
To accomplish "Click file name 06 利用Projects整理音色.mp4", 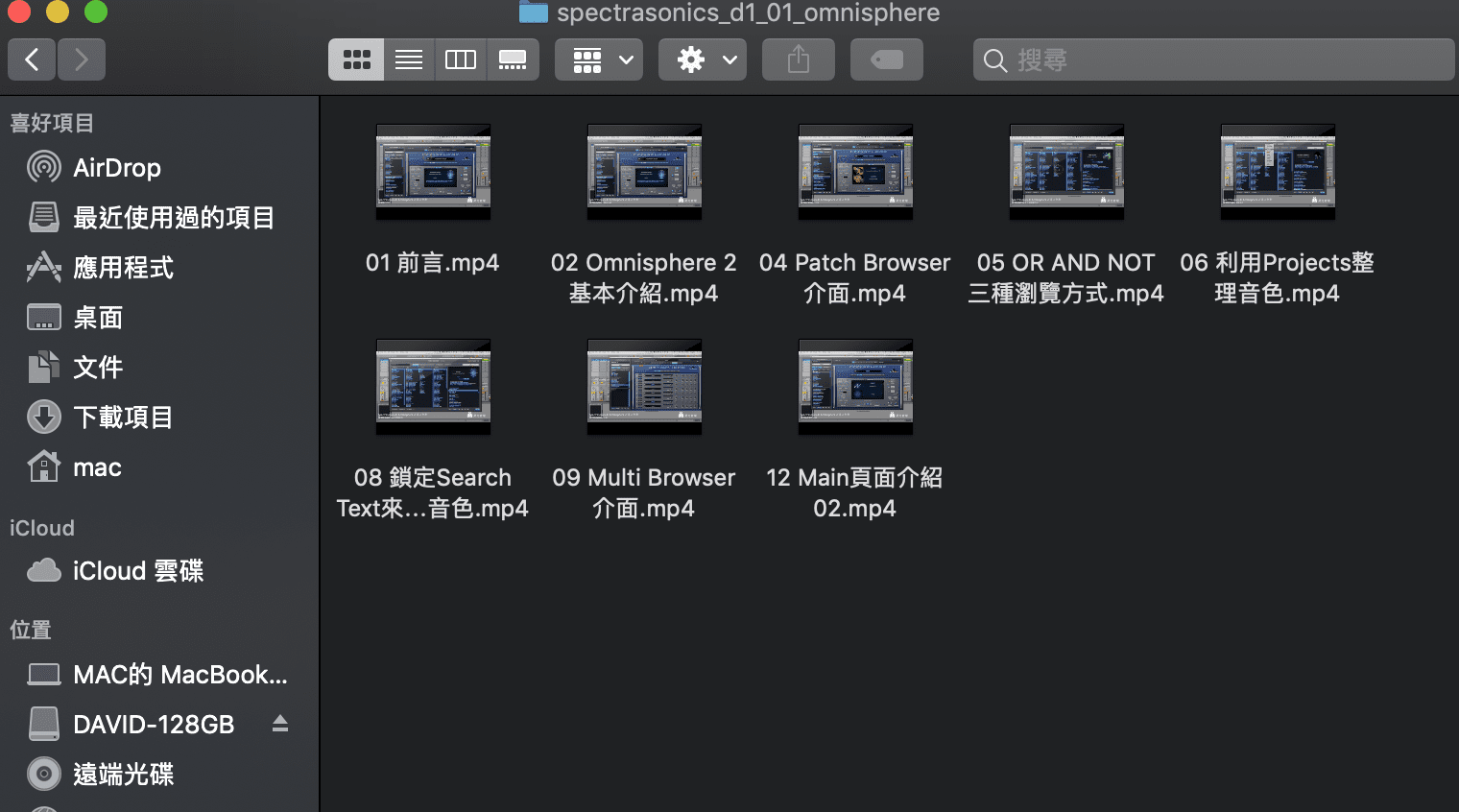I will click(1278, 277).
